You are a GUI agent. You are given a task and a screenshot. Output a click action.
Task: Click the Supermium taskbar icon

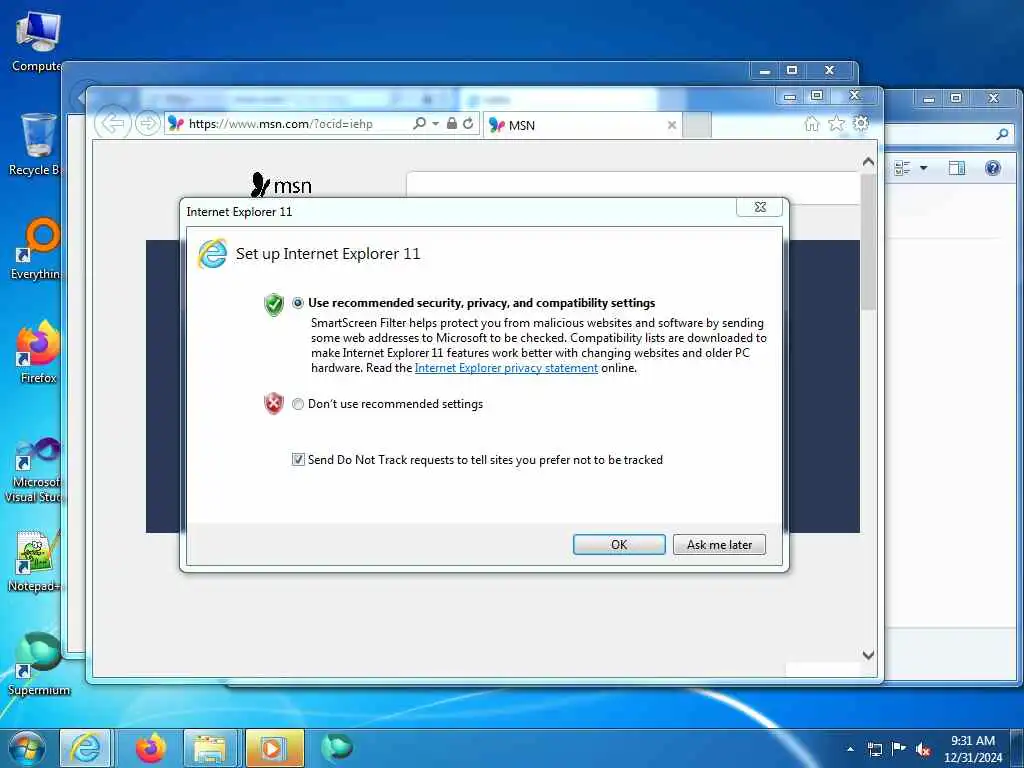337,747
